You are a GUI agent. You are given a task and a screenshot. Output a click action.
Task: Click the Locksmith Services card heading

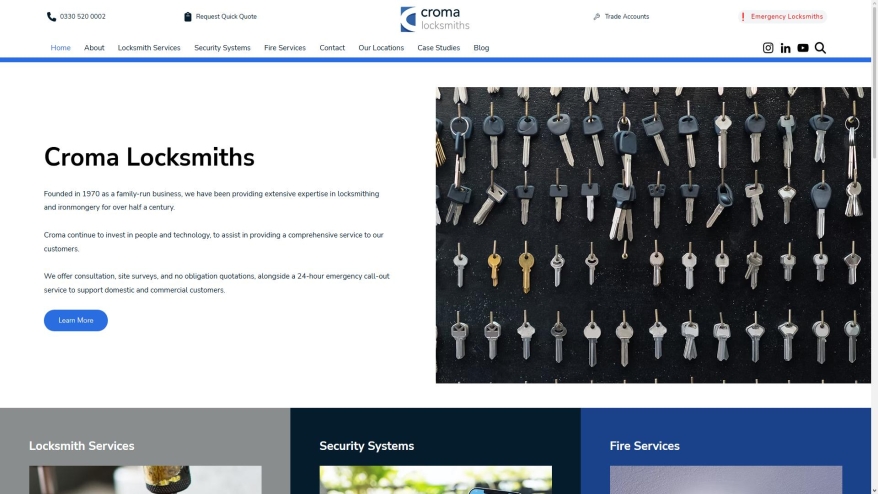coord(82,446)
